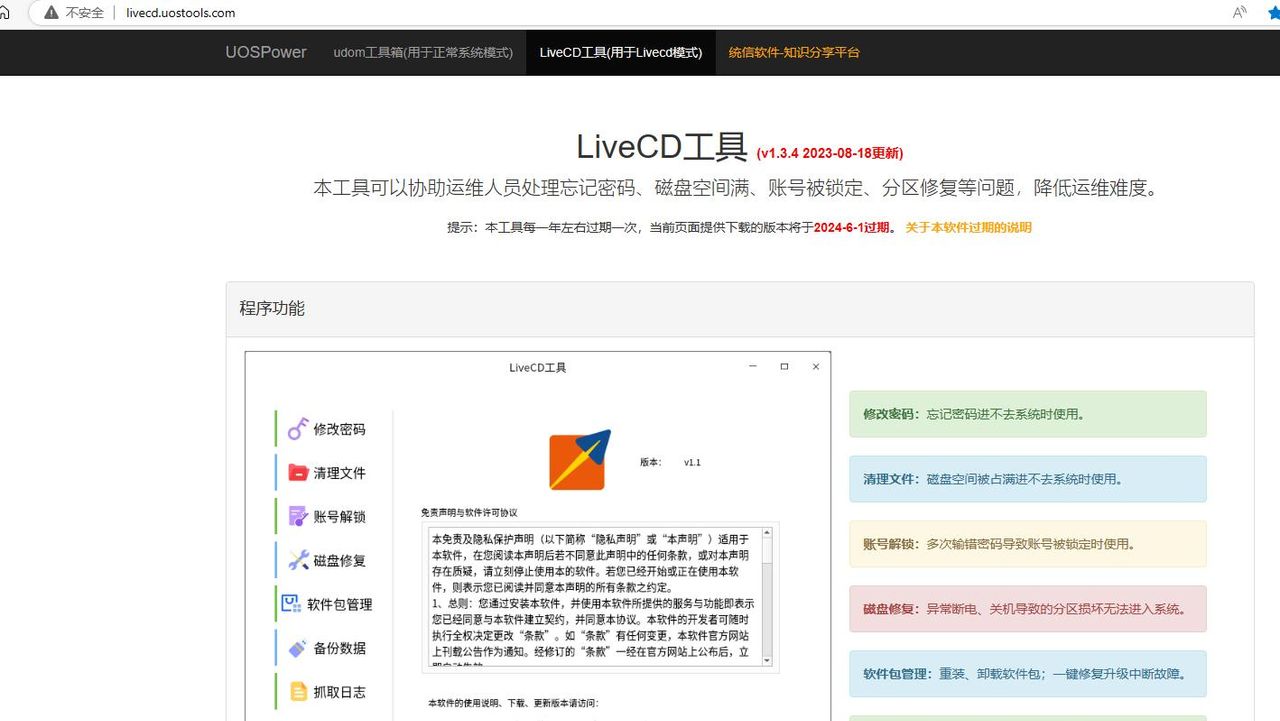Click the 程序功能 panel heading
The height and width of the screenshot is (721, 1280).
[x=272, y=308]
